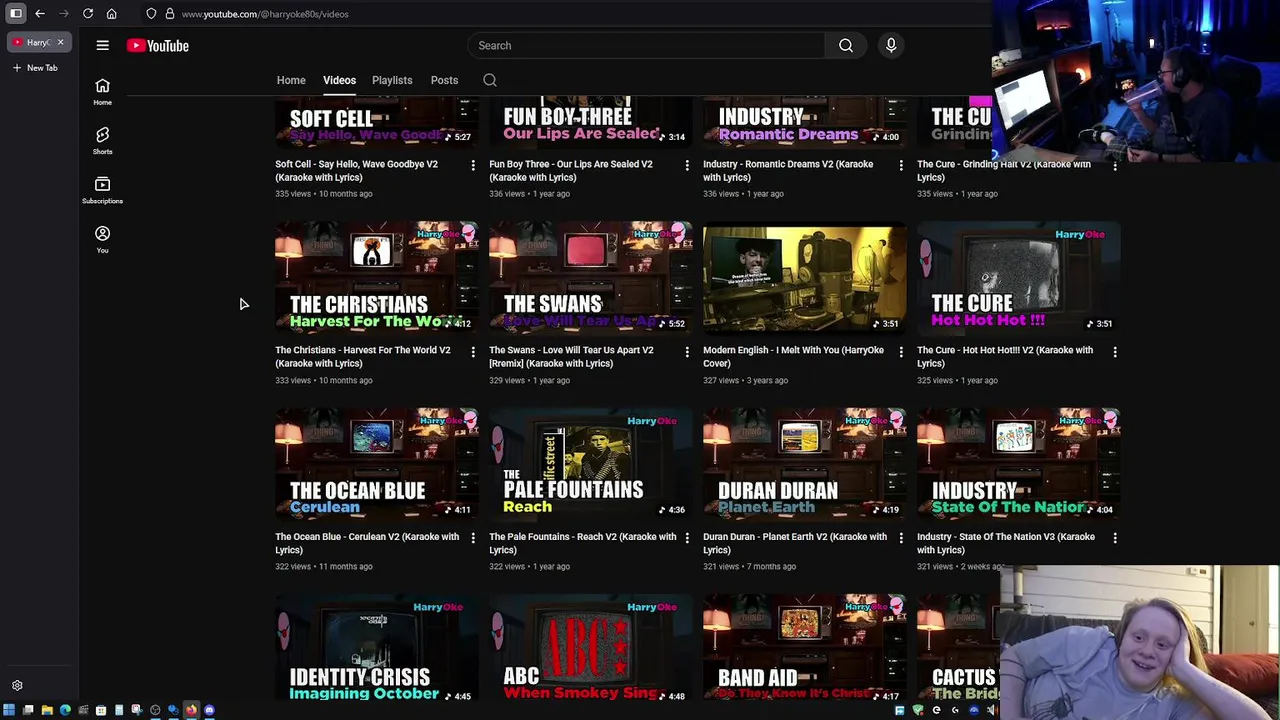Click the search magnifier button

(x=846, y=45)
